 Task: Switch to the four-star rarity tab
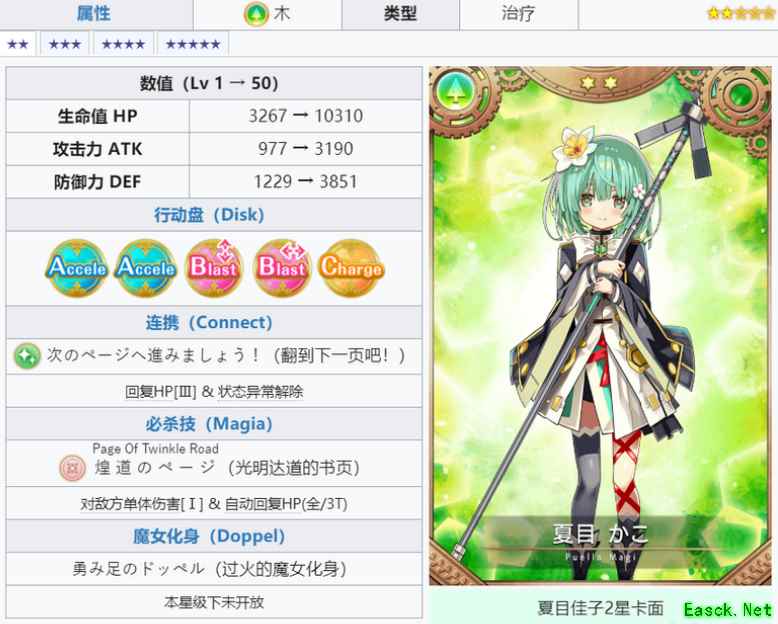123,44
